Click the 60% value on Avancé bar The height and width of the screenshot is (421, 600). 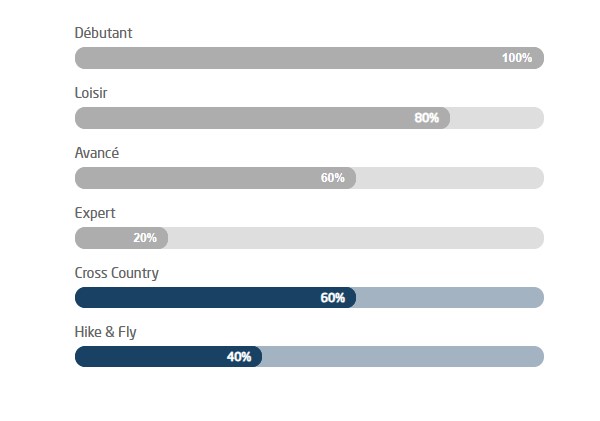[333, 178]
